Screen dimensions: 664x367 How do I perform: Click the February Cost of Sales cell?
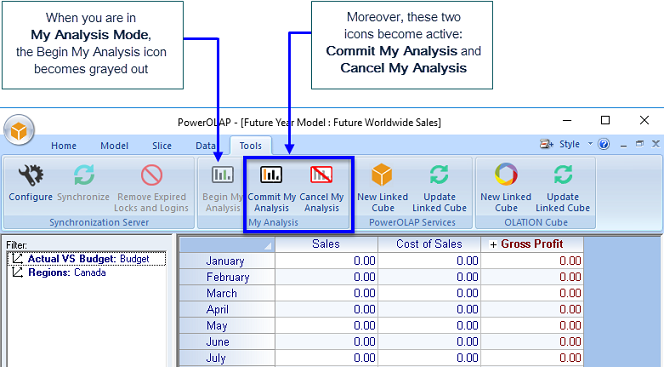click(x=429, y=277)
